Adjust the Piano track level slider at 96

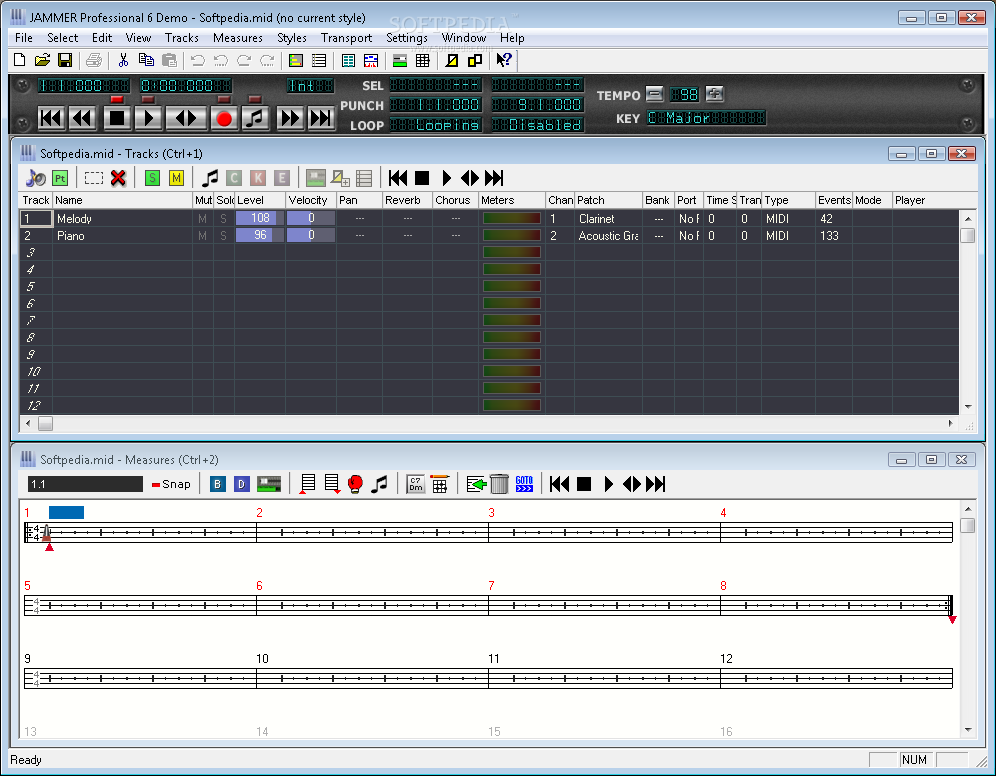pyautogui.click(x=260, y=235)
